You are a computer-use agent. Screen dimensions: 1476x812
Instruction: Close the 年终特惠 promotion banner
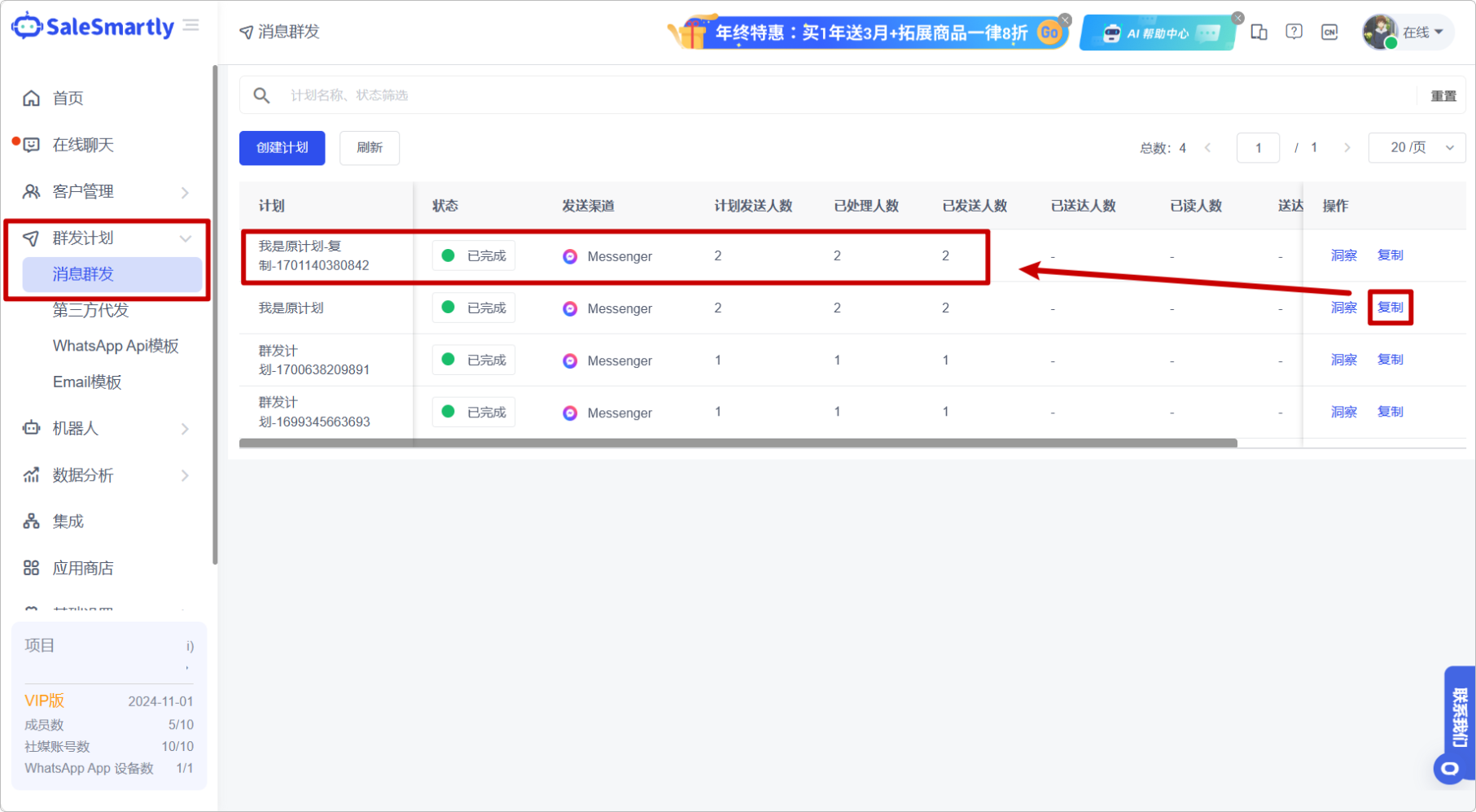click(x=1065, y=19)
